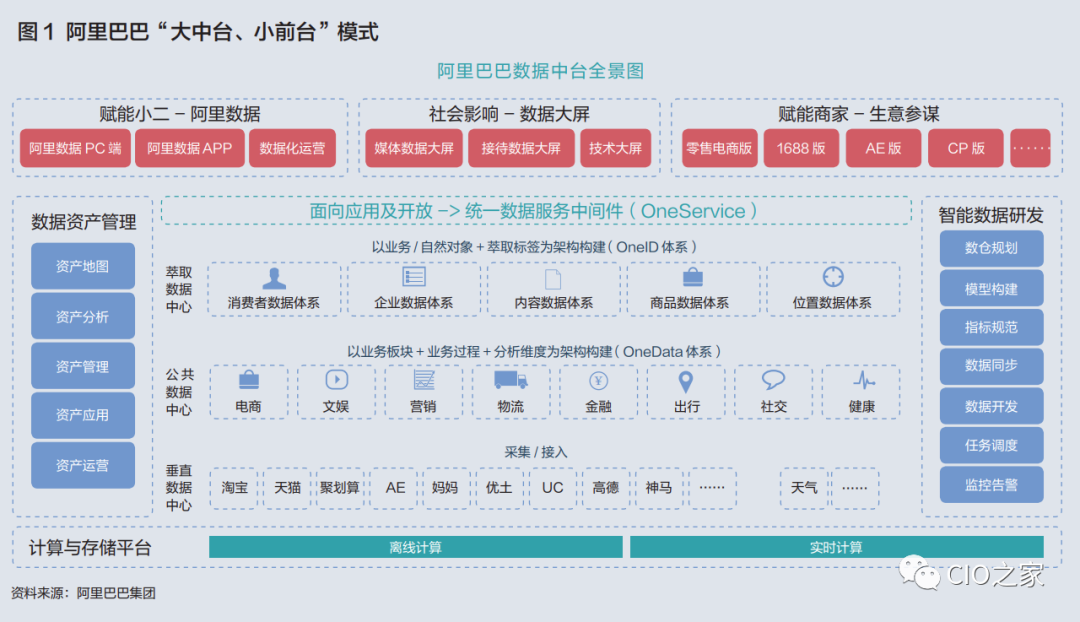Screen dimensions: 1080x622
Task: Click the health heartbeat icon
Action: (x=862, y=380)
